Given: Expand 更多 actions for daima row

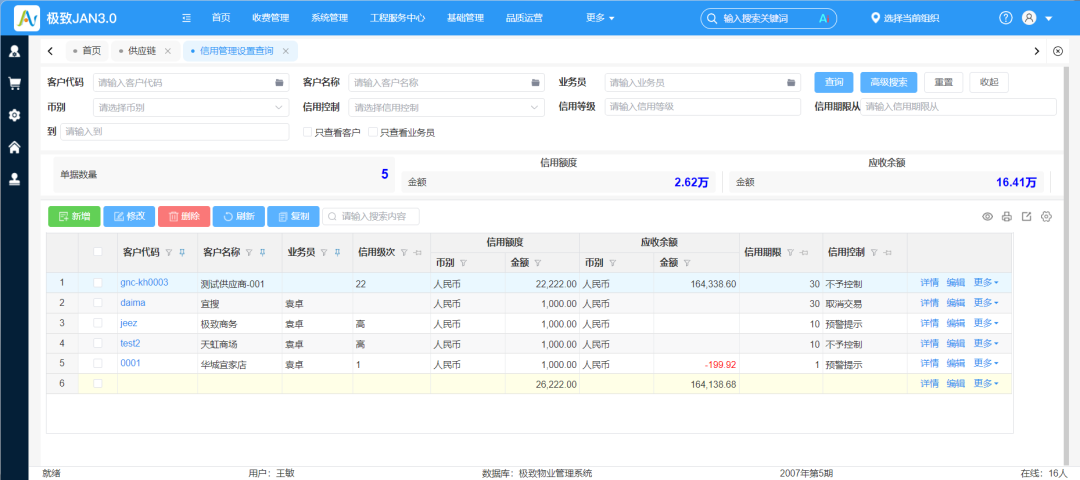Looking at the screenshot, I should pos(986,302).
